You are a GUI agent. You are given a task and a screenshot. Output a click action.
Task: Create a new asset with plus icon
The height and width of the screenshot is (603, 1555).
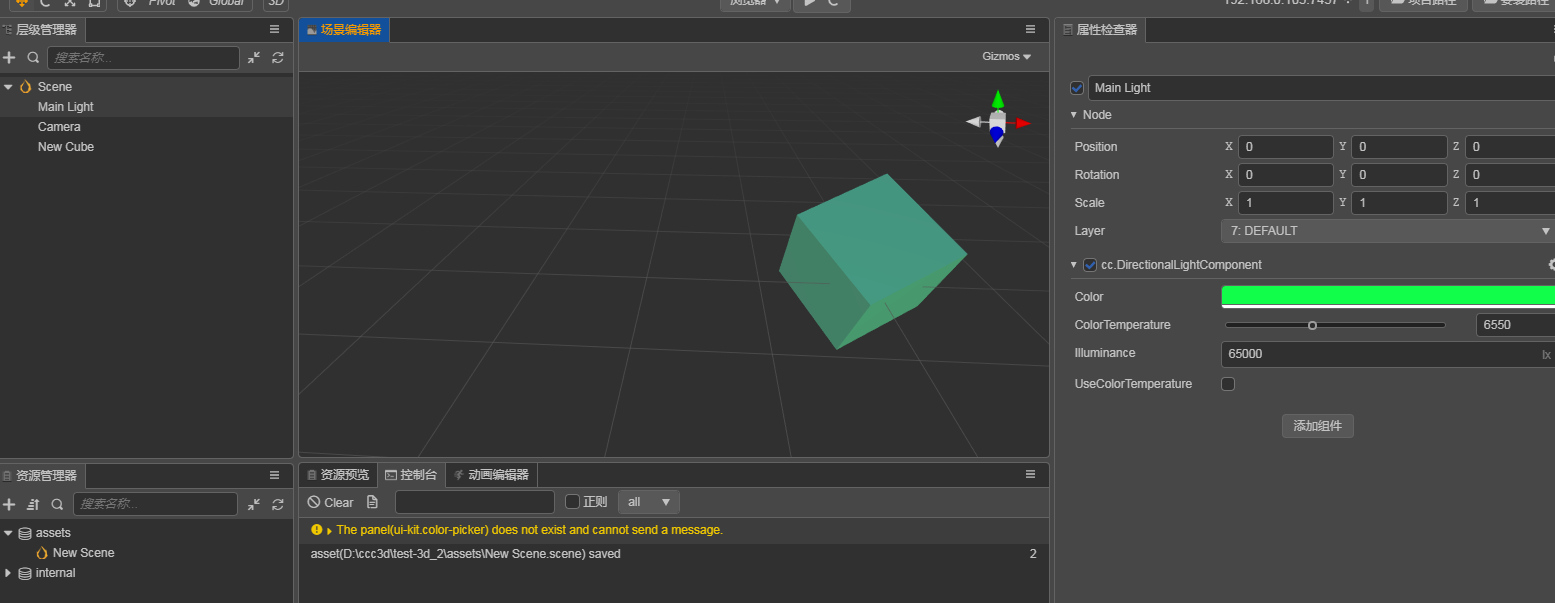pos(10,505)
